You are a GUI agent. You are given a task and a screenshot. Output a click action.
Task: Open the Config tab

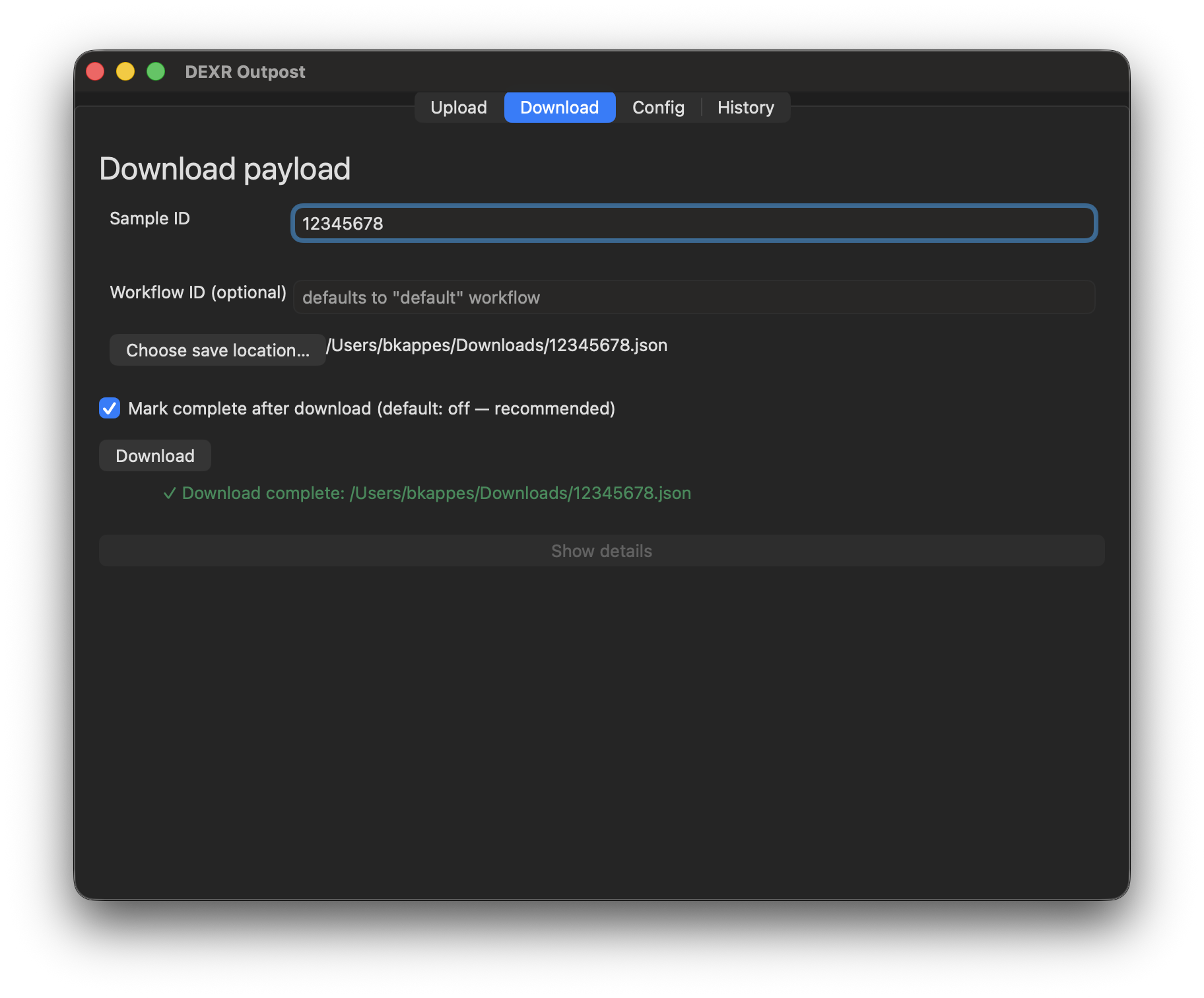(658, 108)
